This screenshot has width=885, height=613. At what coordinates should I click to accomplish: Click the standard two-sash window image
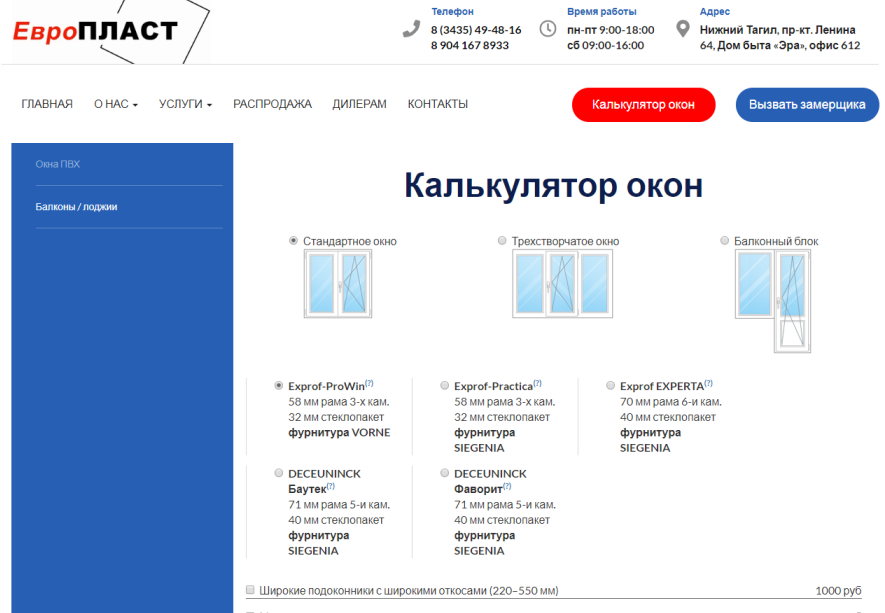click(336, 283)
